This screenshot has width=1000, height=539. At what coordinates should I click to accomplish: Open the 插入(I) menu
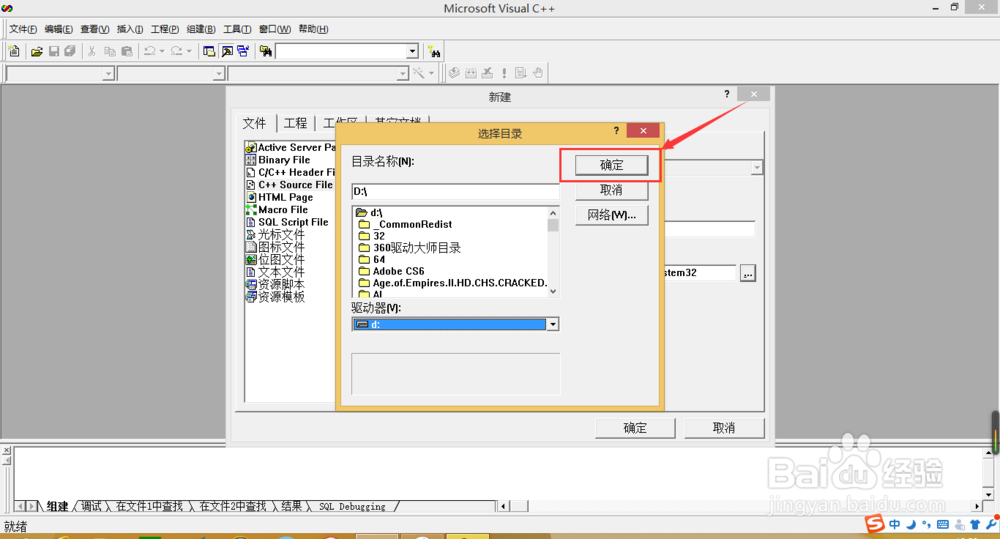click(130, 29)
